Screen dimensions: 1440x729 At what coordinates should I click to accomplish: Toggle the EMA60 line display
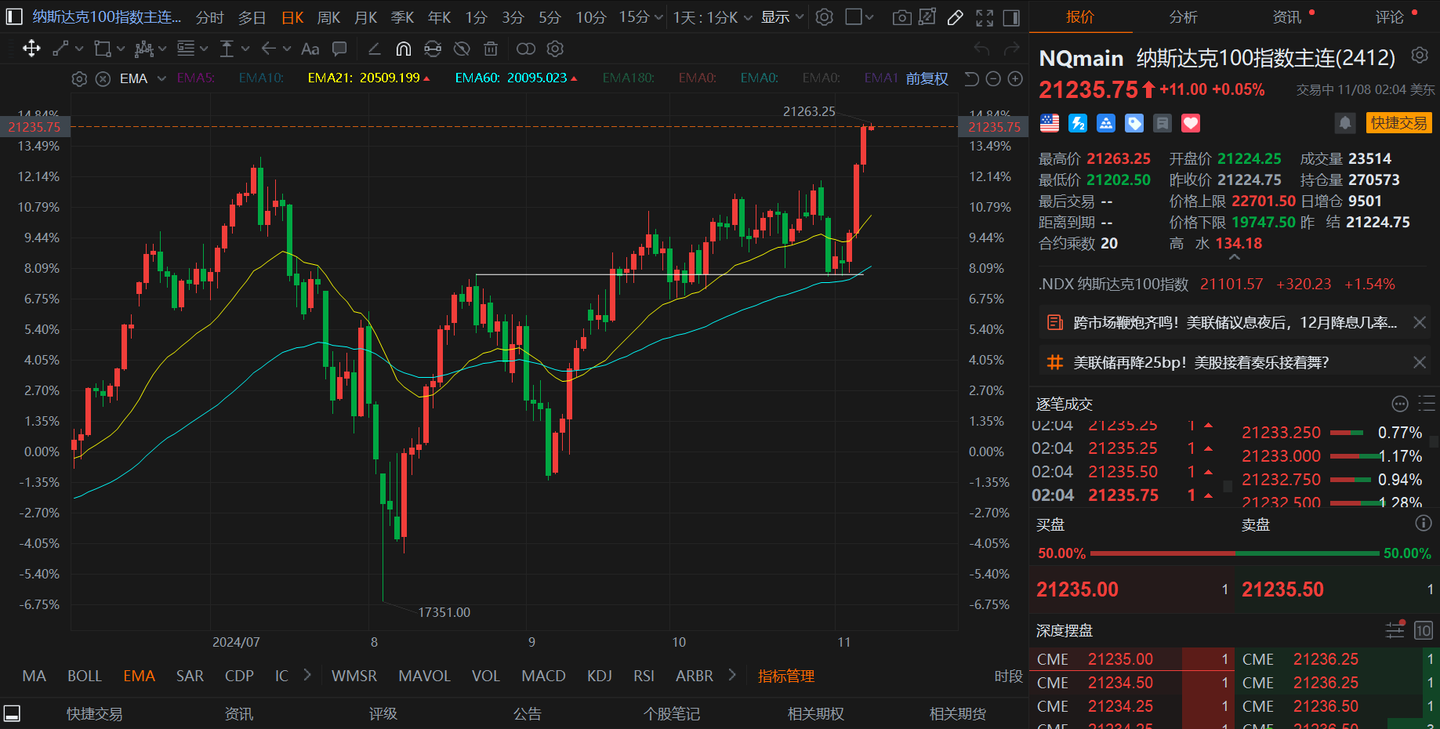pyautogui.click(x=516, y=78)
